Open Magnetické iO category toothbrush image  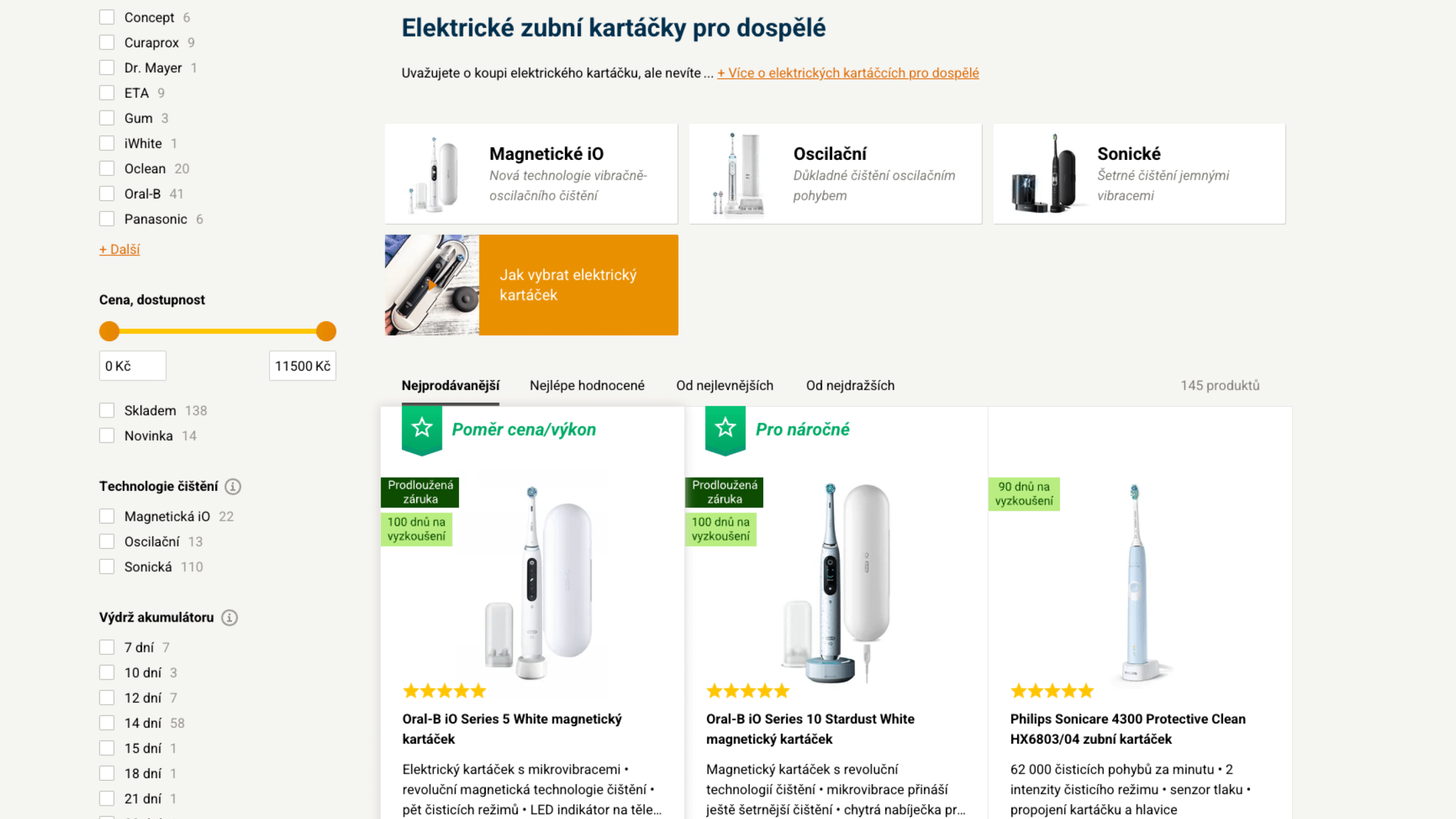(433, 174)
